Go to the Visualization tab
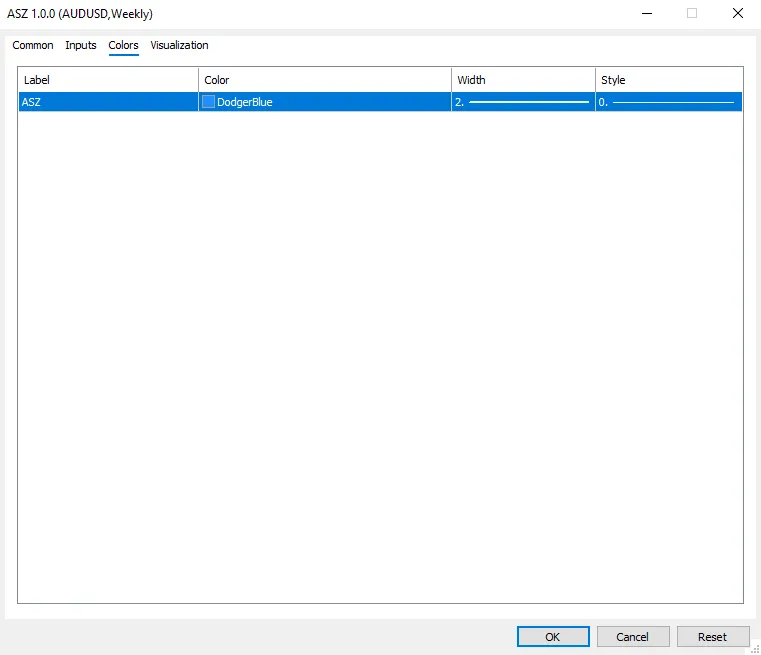This screenshot has height=655, width=761. (x=179, y=45)
